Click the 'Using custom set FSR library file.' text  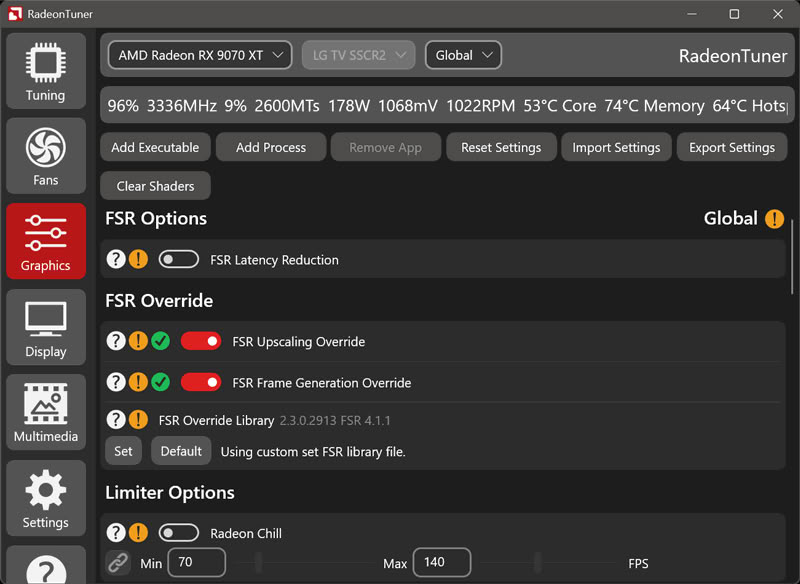click(x=313, y=452)
